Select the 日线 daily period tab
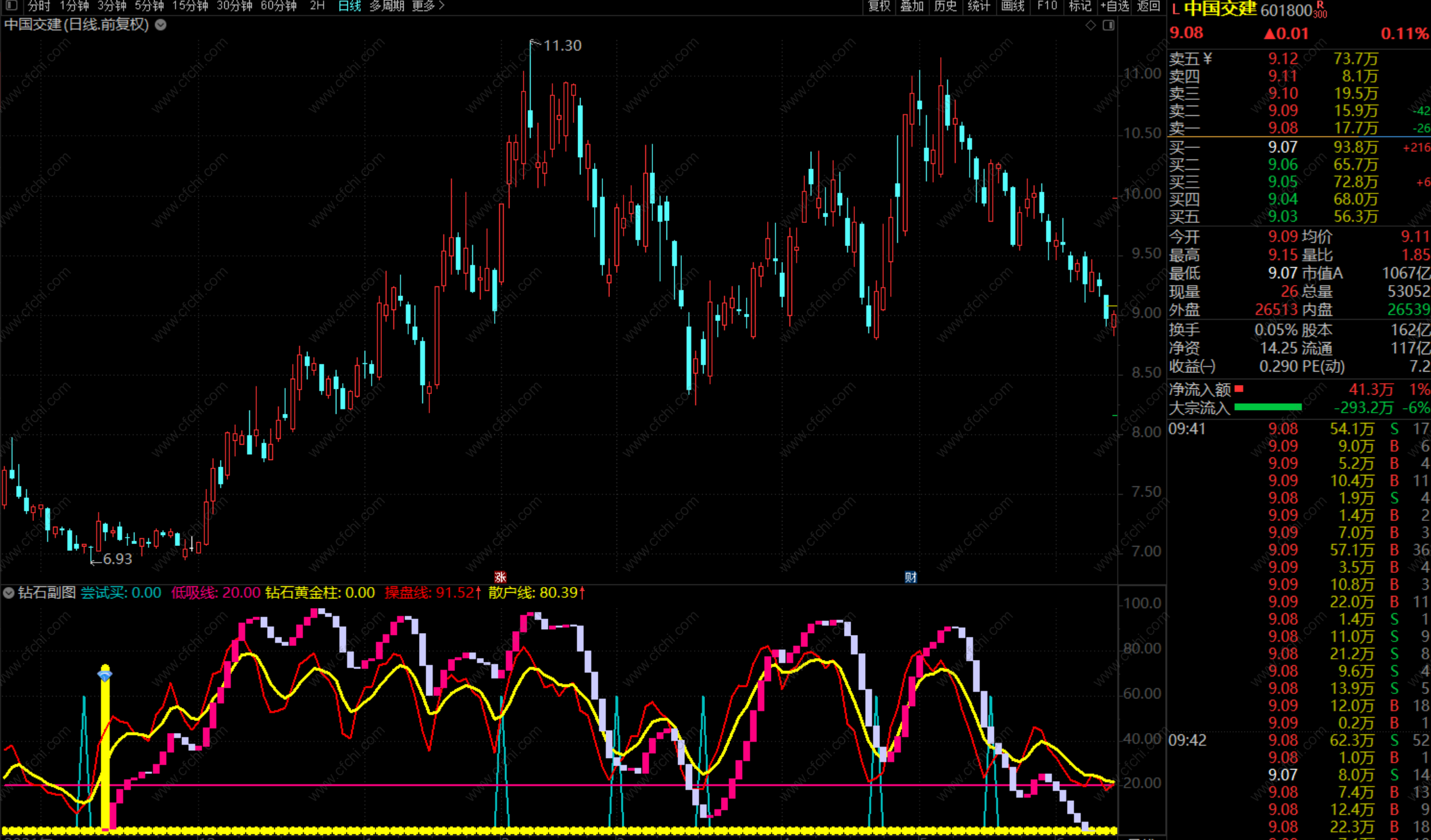1431x840 pixels. pyautogui.click(x=349, y=6)
